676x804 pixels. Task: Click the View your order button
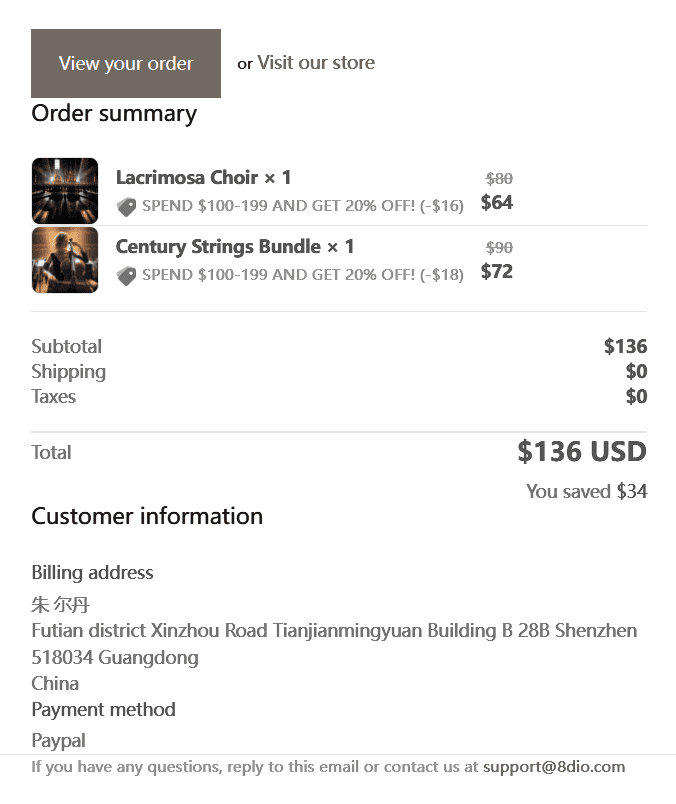point(126,63)
